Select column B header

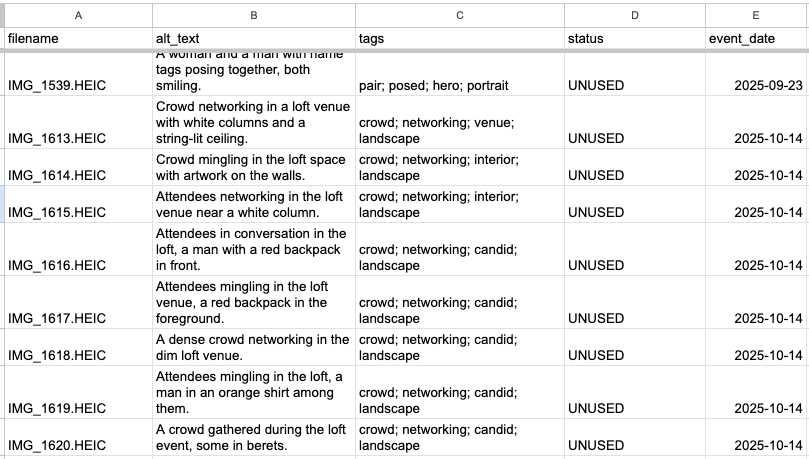coord(254,15)
